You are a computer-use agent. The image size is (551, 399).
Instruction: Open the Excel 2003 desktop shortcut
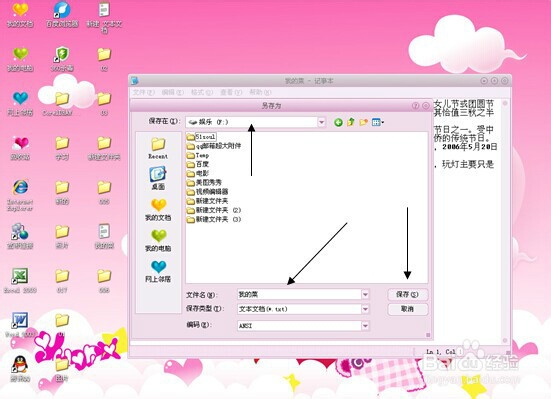tap(20, 280)
